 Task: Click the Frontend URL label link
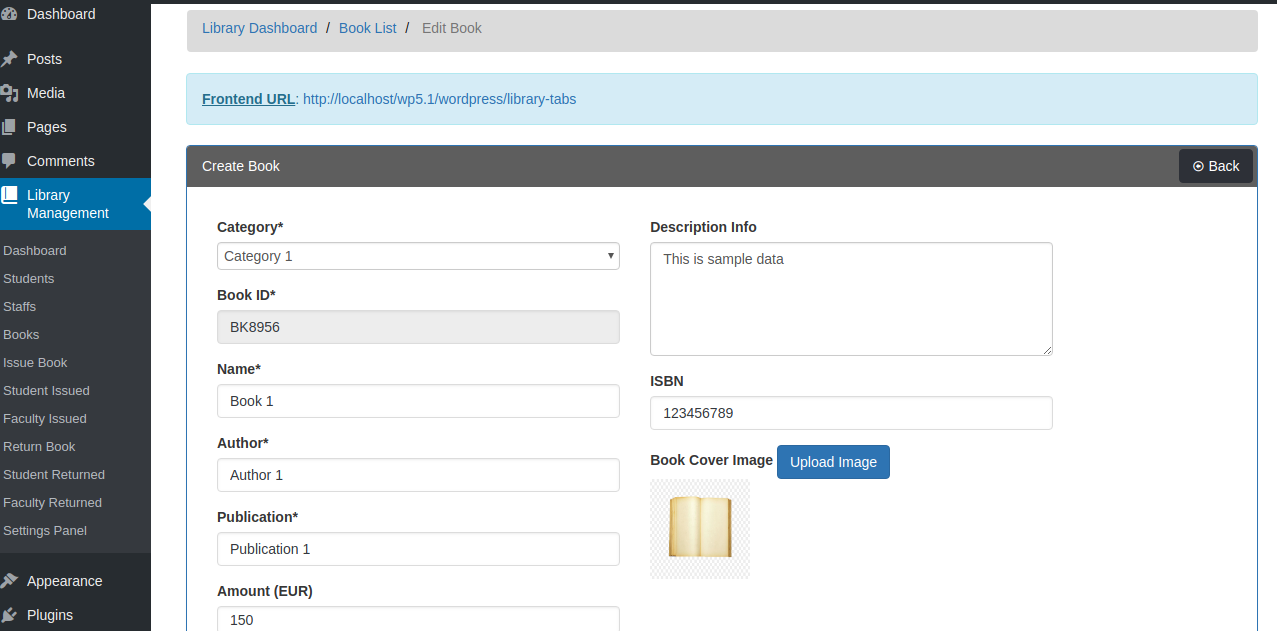click(249, 99)
